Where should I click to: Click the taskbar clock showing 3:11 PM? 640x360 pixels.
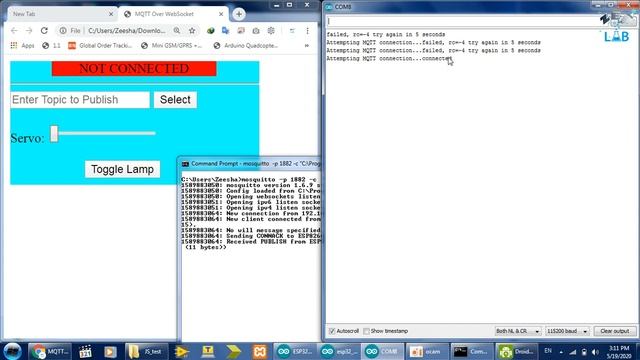click(619, 352)
